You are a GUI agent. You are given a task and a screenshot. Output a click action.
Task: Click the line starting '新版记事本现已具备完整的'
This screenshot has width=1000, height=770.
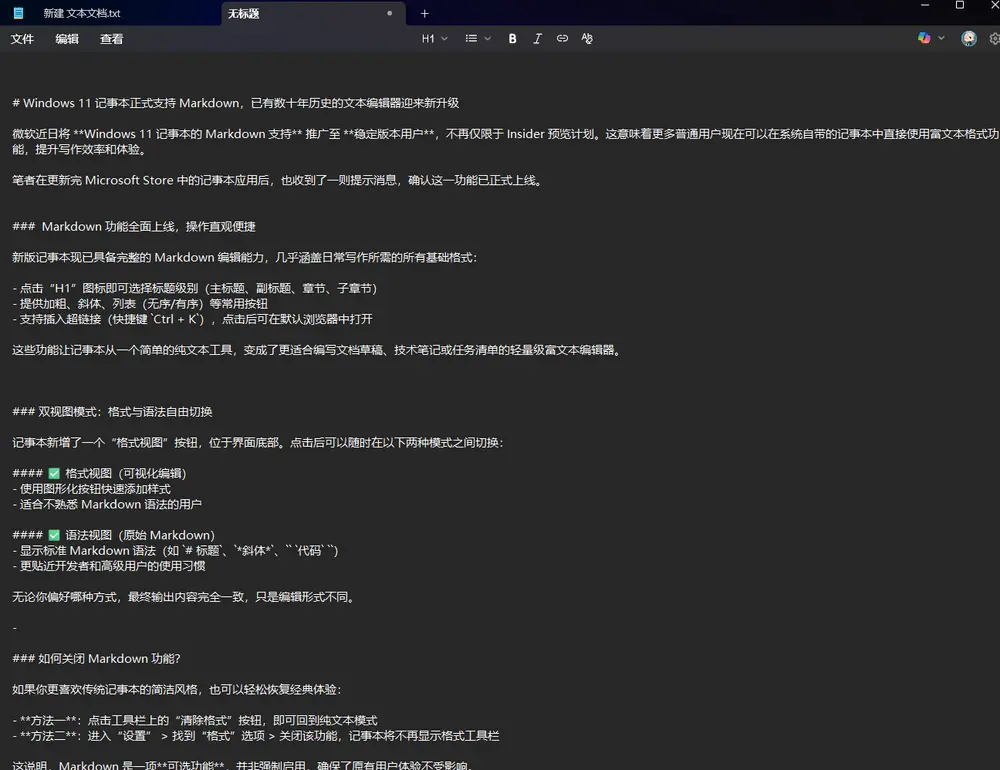pyautogui.click(x=244, y=258)
